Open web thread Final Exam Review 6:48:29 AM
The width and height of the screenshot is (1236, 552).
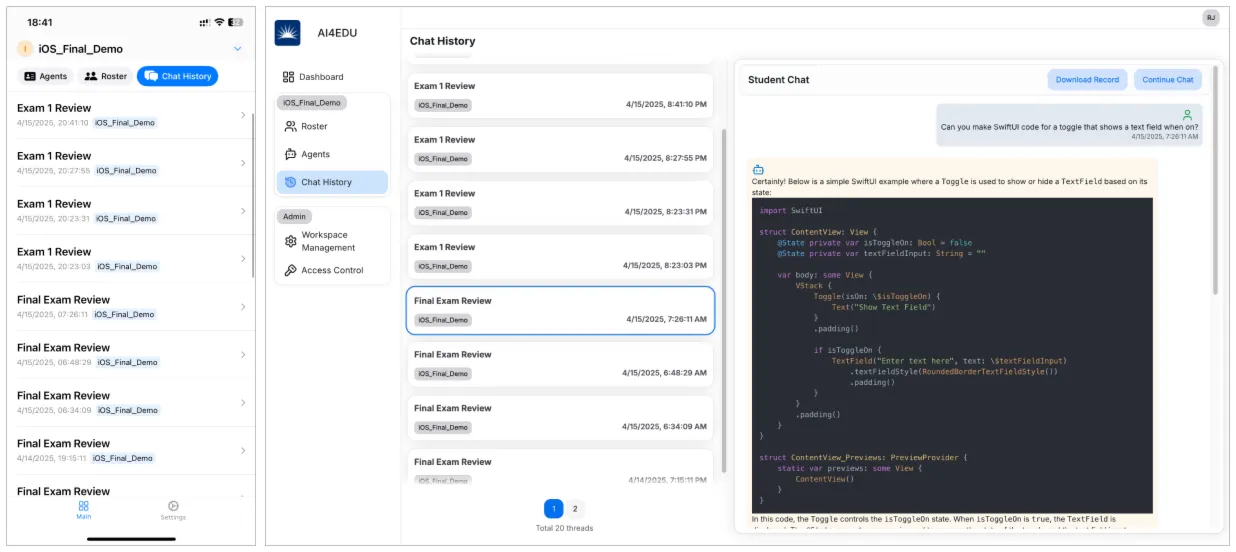pyautogui.click(x=560, y=364)
